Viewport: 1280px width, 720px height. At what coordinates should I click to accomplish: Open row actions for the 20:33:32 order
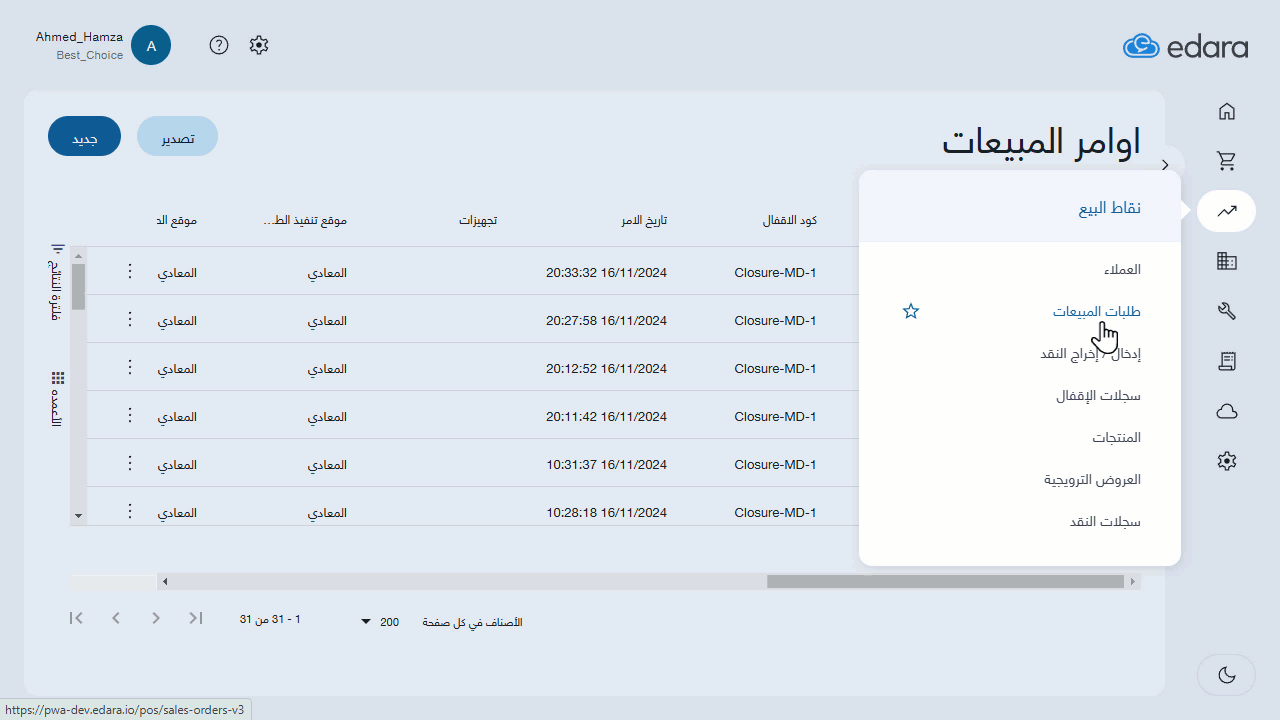129,271
